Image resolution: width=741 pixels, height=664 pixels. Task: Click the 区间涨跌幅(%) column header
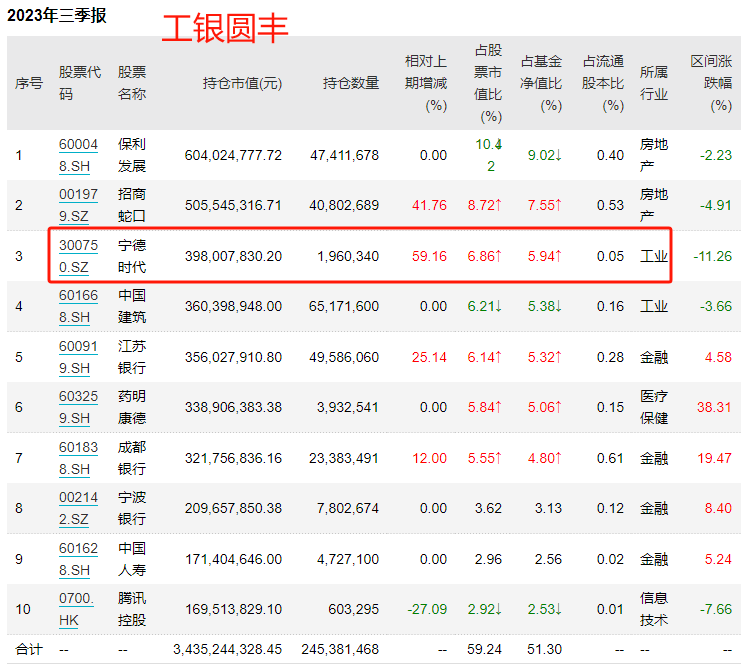click(711, 83)
